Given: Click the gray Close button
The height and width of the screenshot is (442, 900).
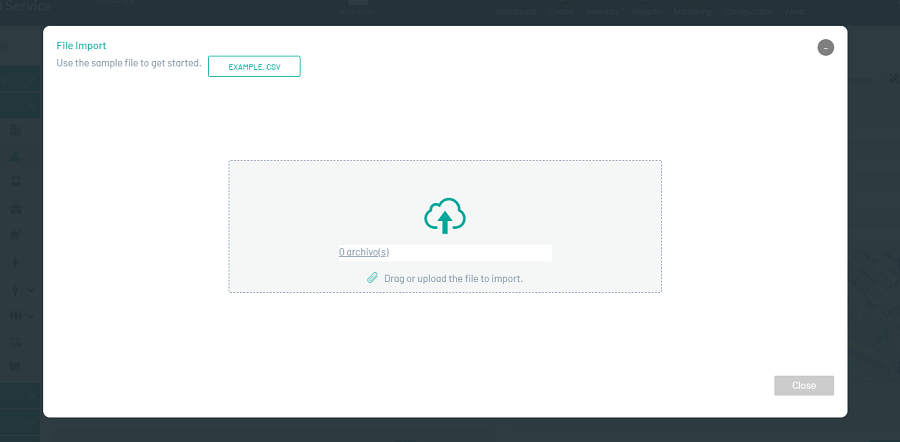Looking at the screenshot, I should (x=804, y=386).
